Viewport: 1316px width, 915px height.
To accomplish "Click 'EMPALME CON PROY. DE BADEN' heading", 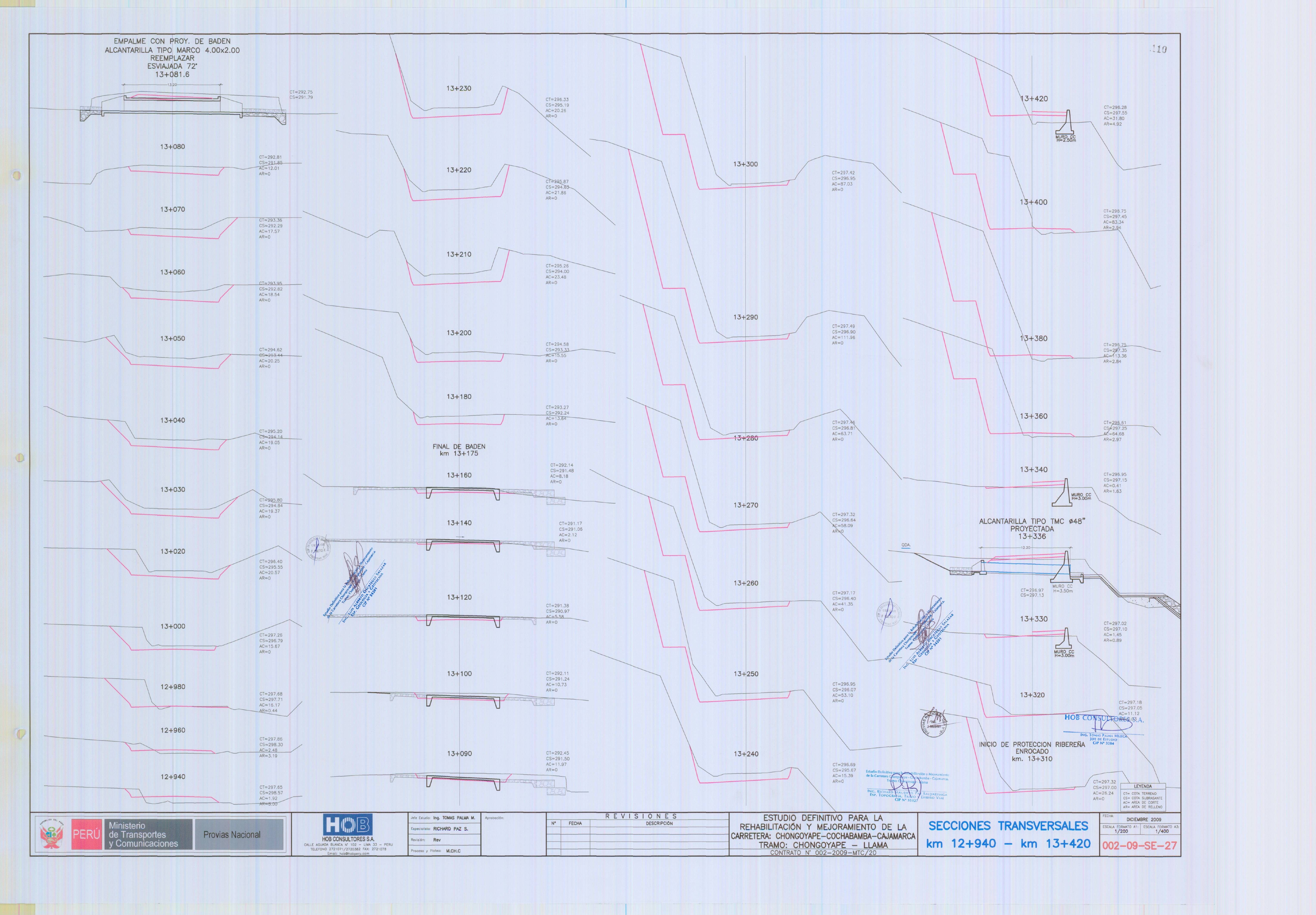I will [x=172, y=41].
